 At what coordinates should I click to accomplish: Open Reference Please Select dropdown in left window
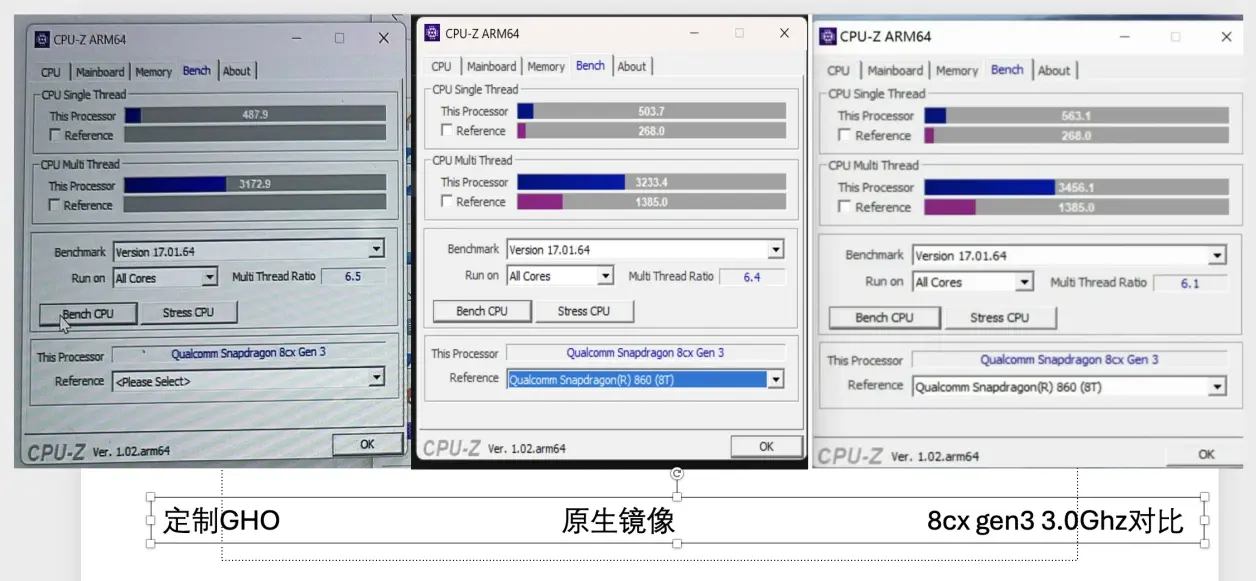376,380
